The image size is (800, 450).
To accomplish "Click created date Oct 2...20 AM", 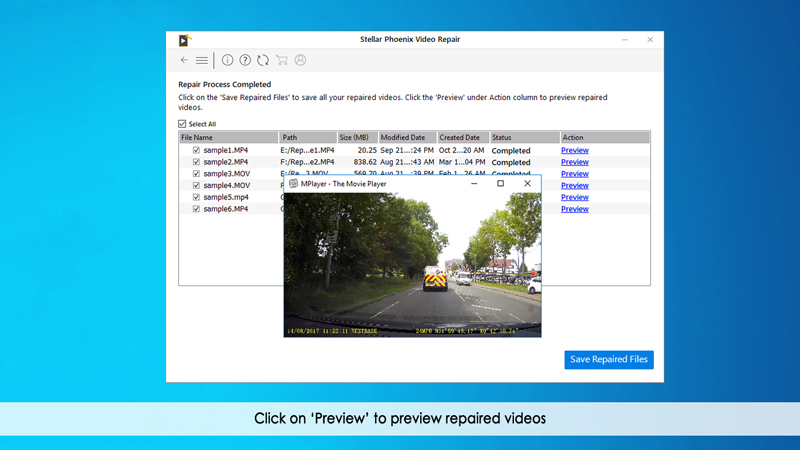I will pos(461,151).
